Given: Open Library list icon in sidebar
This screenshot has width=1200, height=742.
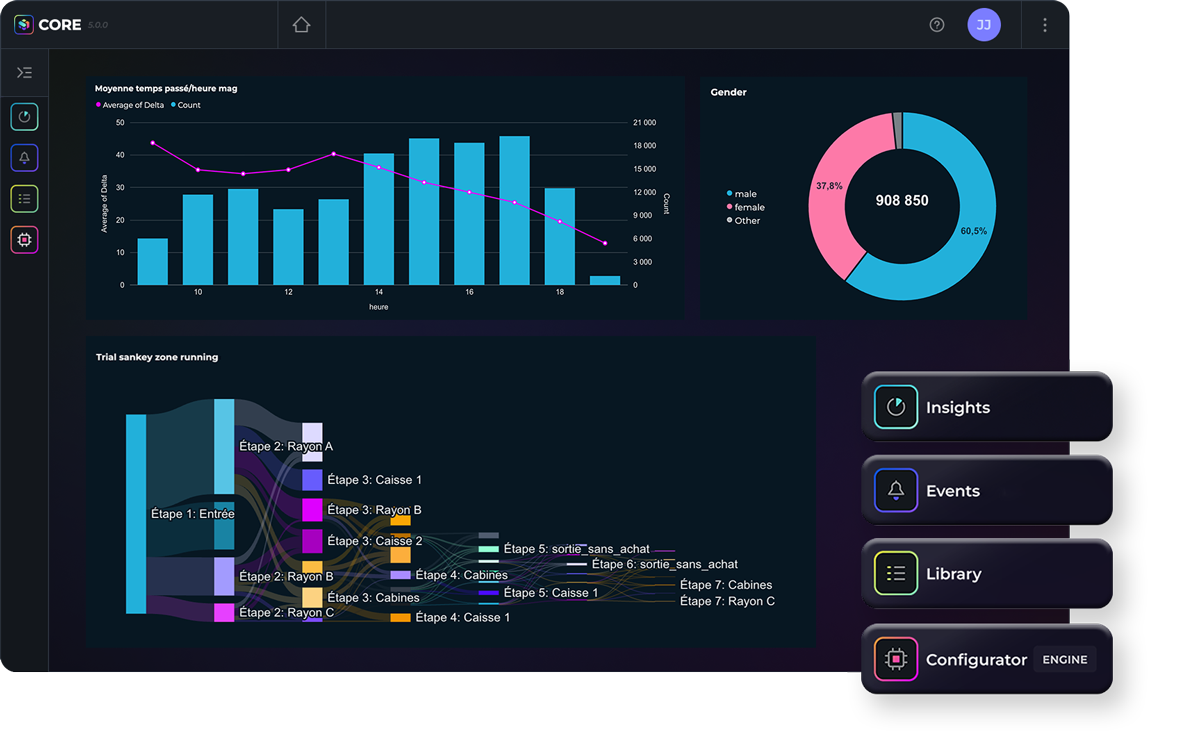Looking at the screenshot, I should coord(24,199).
